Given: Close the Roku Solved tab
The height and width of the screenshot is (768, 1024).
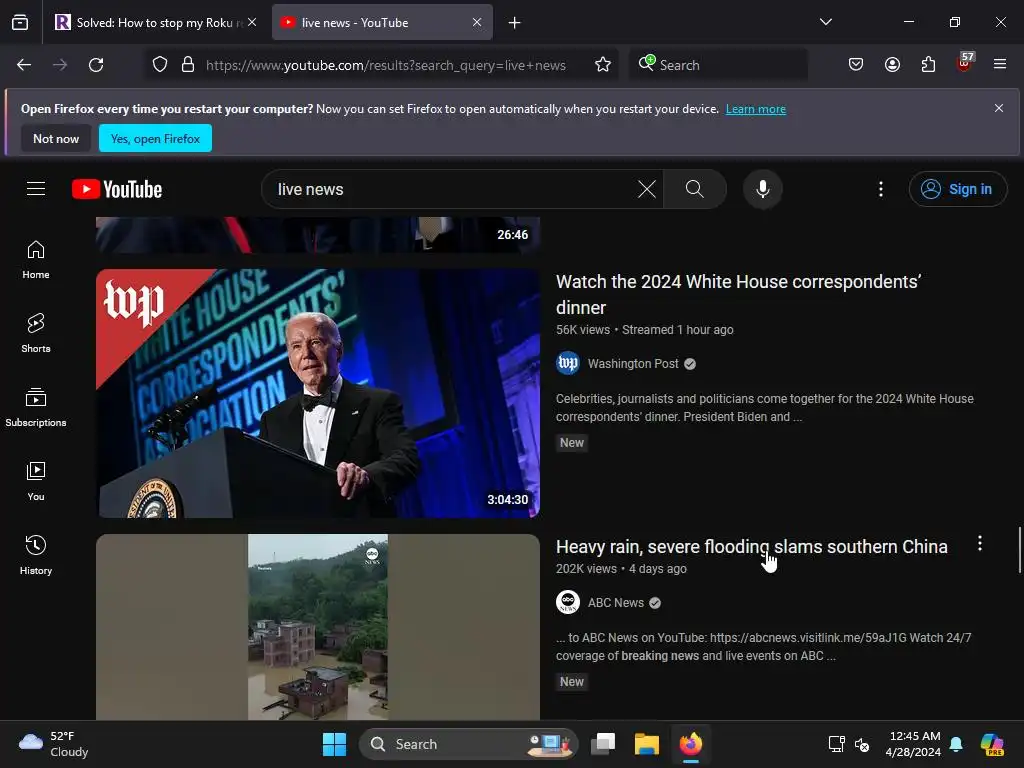Looking at the screenshot, I should pos(252,22).
